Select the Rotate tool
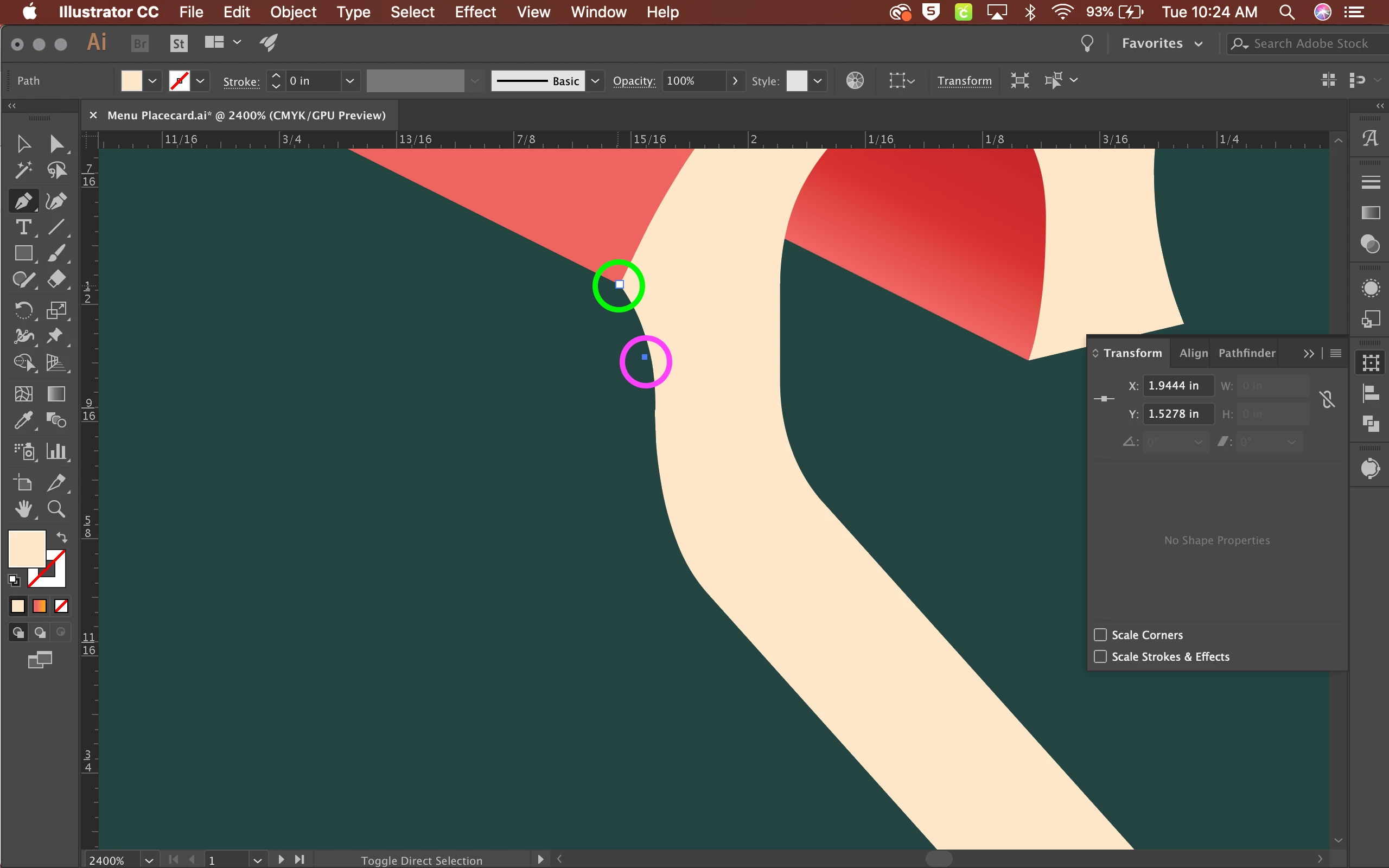 coord(23,310)
